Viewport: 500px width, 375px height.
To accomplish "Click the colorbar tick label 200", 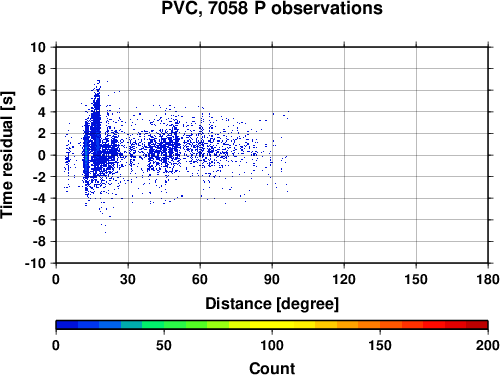I will (x=488, y=345).
